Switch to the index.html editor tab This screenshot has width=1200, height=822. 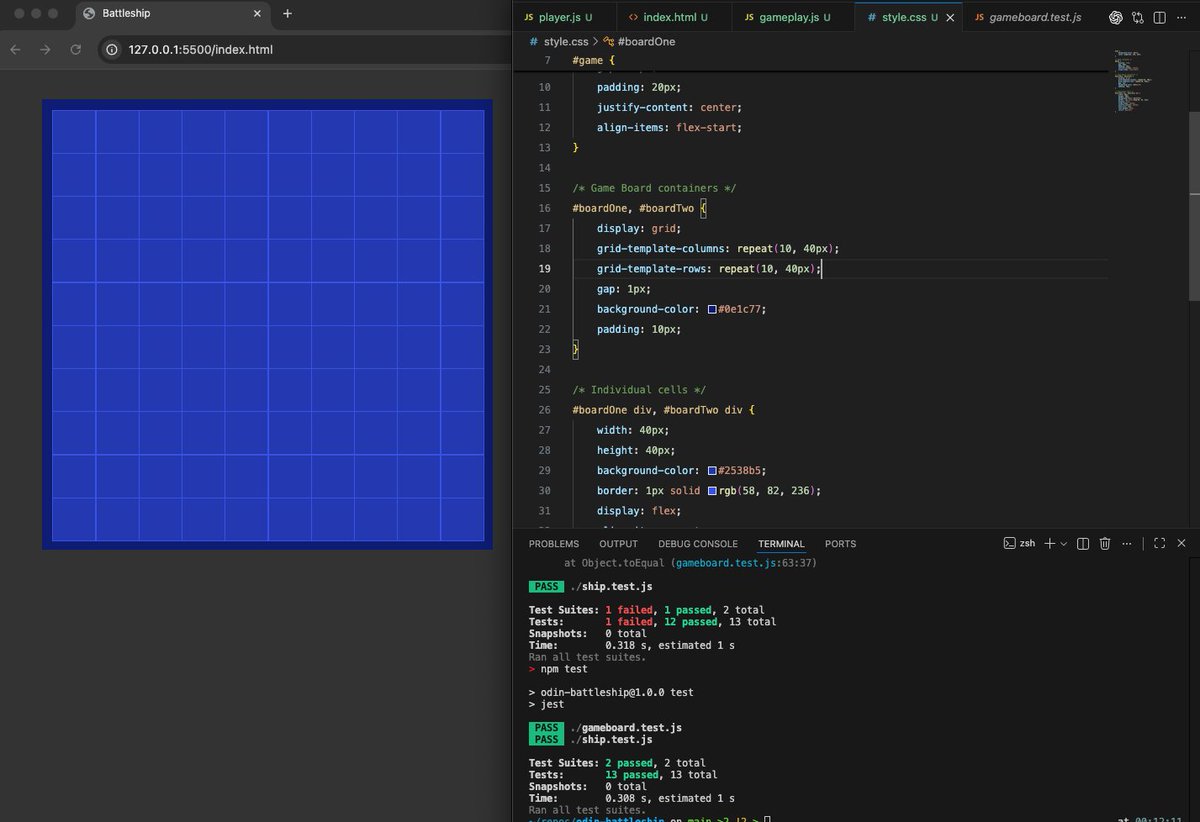coord(674,18)
